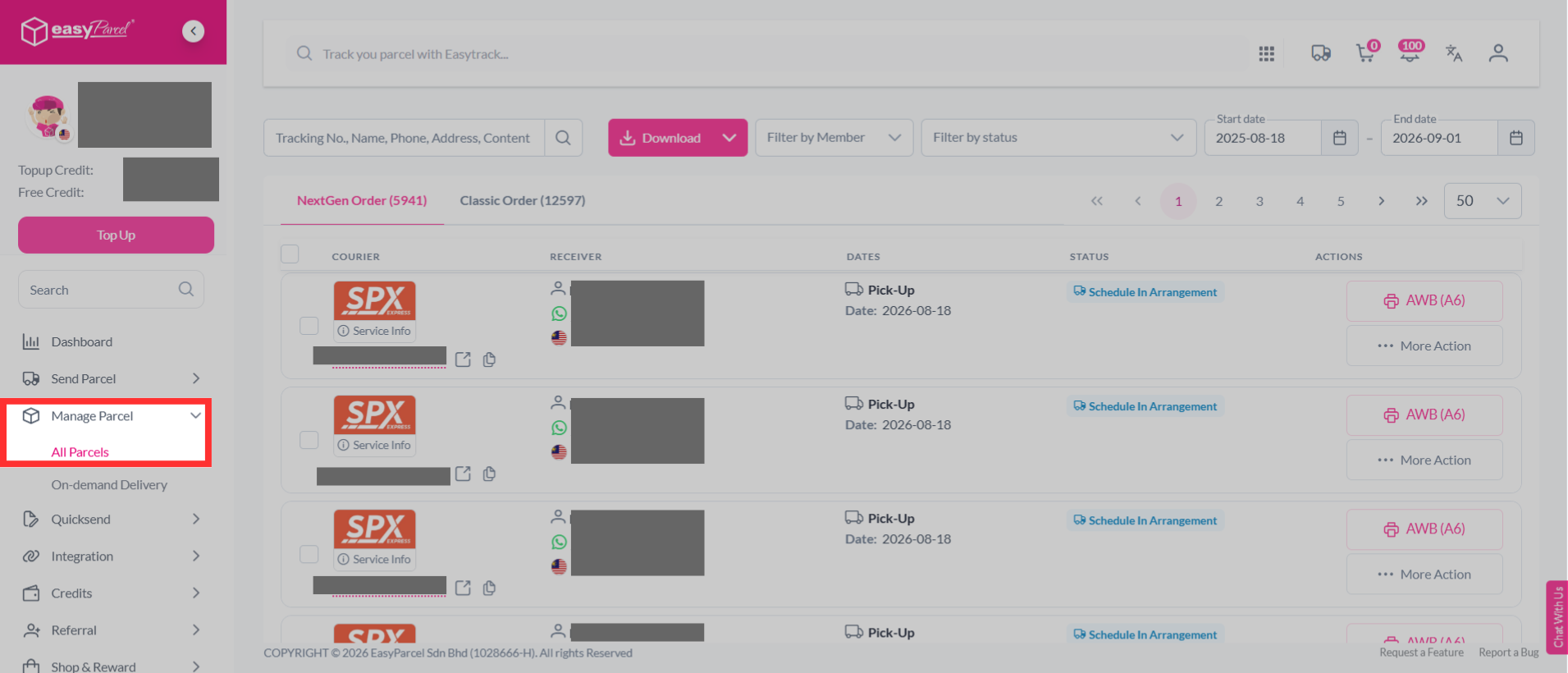
Task: Open external link icon in third order row
Action: [463, 588]
